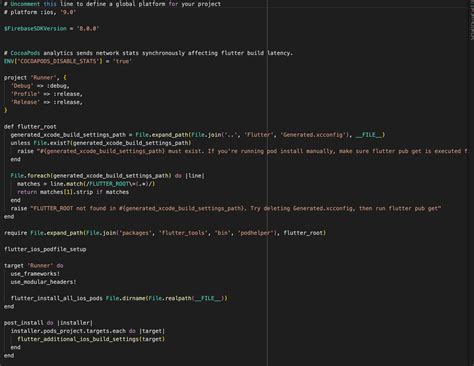This screenshot has height=366, width=474.
Task: Click the "matches = line.match" line
Action: pos(86,184)
